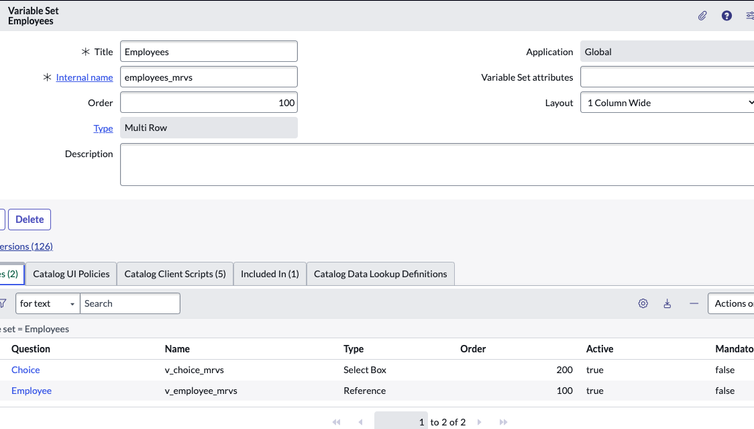Open the Layout dropdown
Image resolution: width=754 pixels, height=429 pixels.
667,102
